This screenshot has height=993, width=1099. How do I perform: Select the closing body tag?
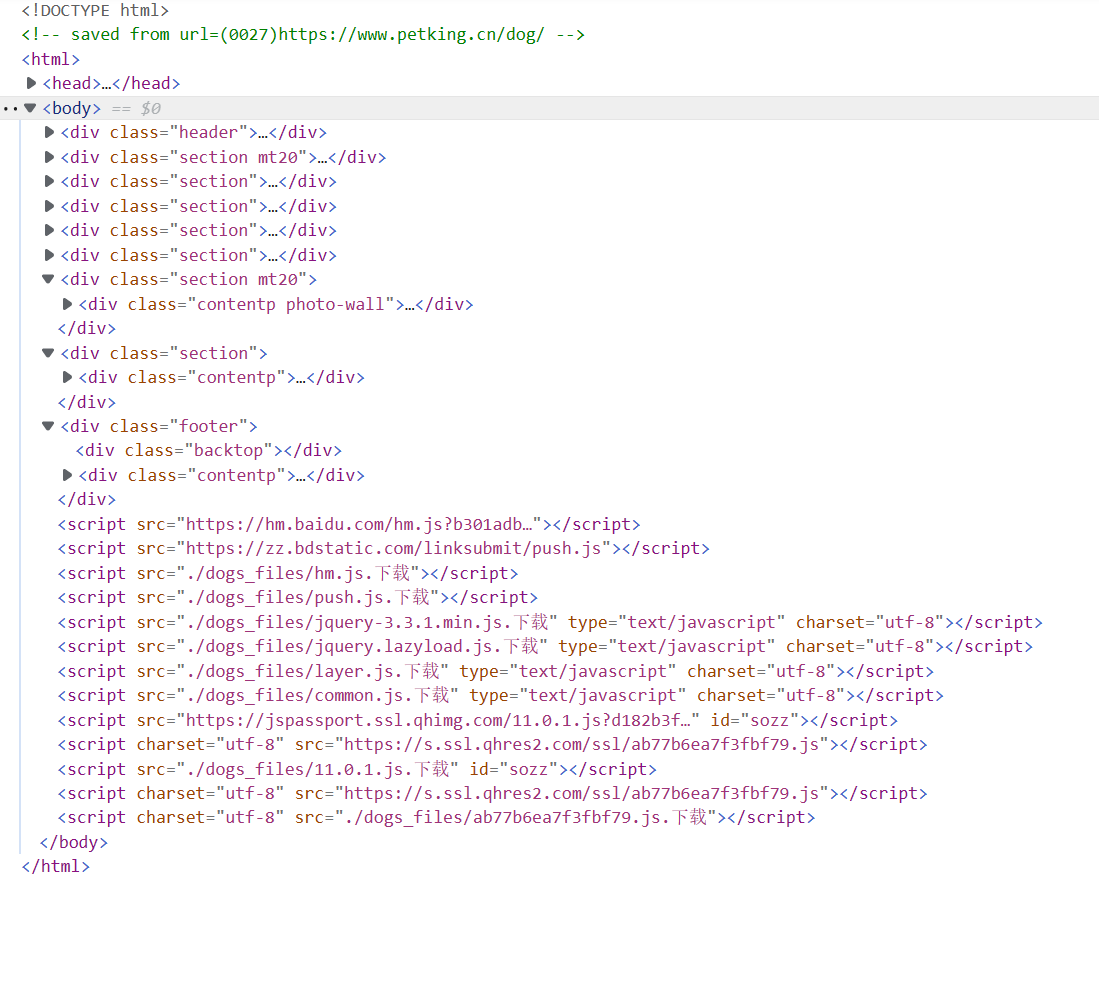pos(74,842)
